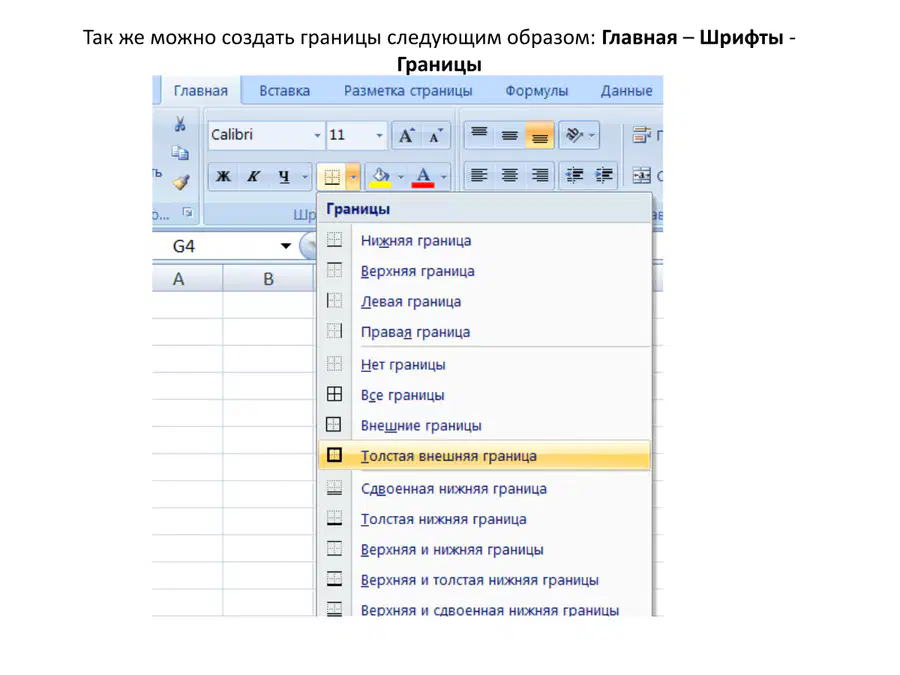Click the Increase Font Size icon

[x=406, y=136]
